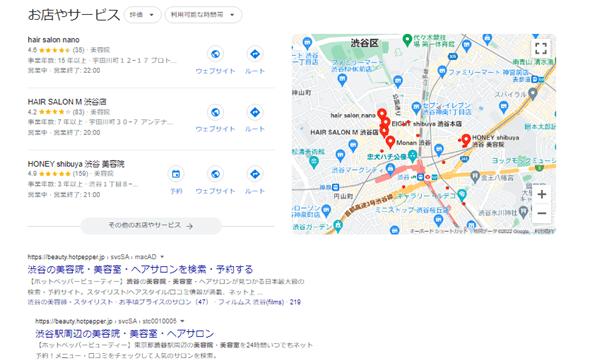Click the HONEY shibuya red map pin
Viewport: 602px width, 363px height.
[466, 140]
